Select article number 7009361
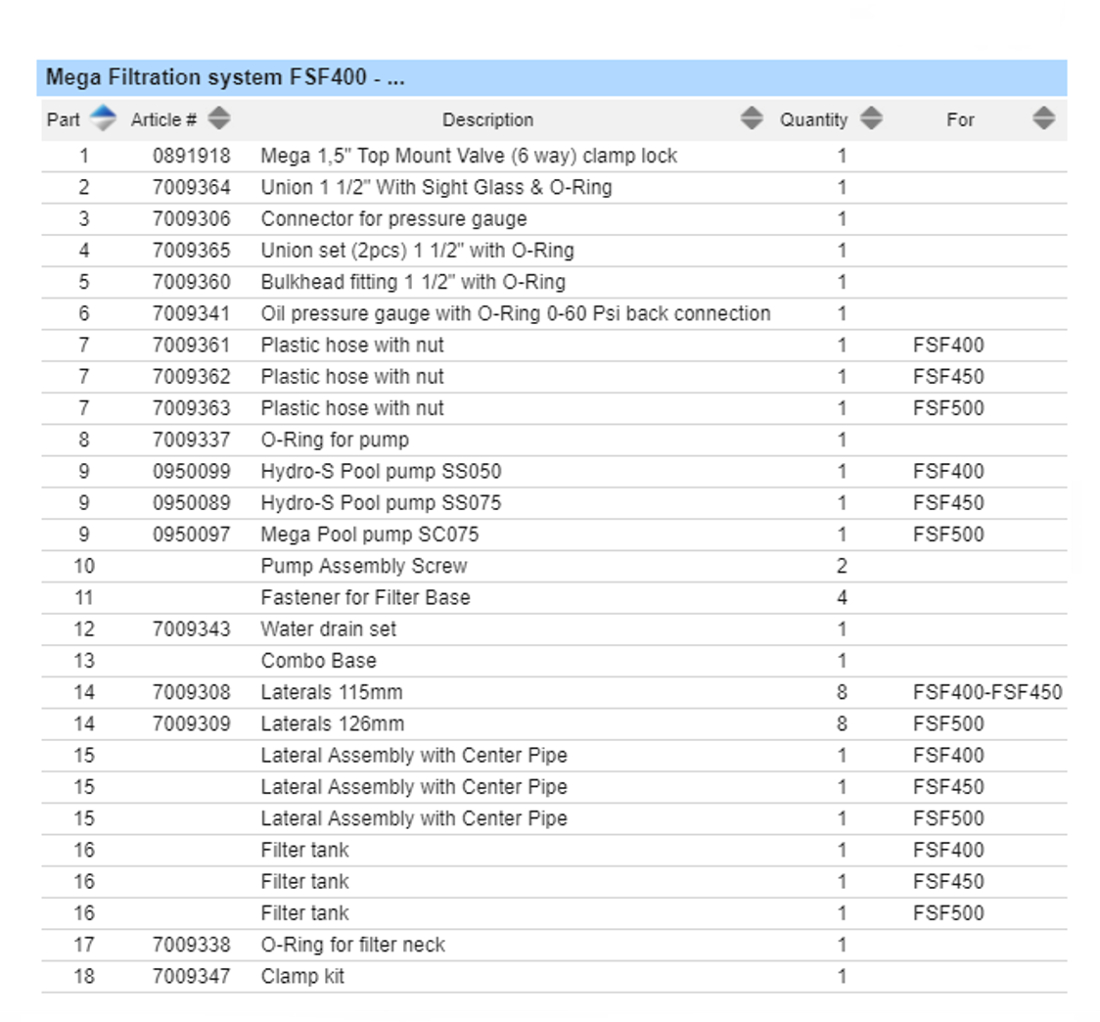The width and height of the screenshot is (1100, 1022). (192, 345)
